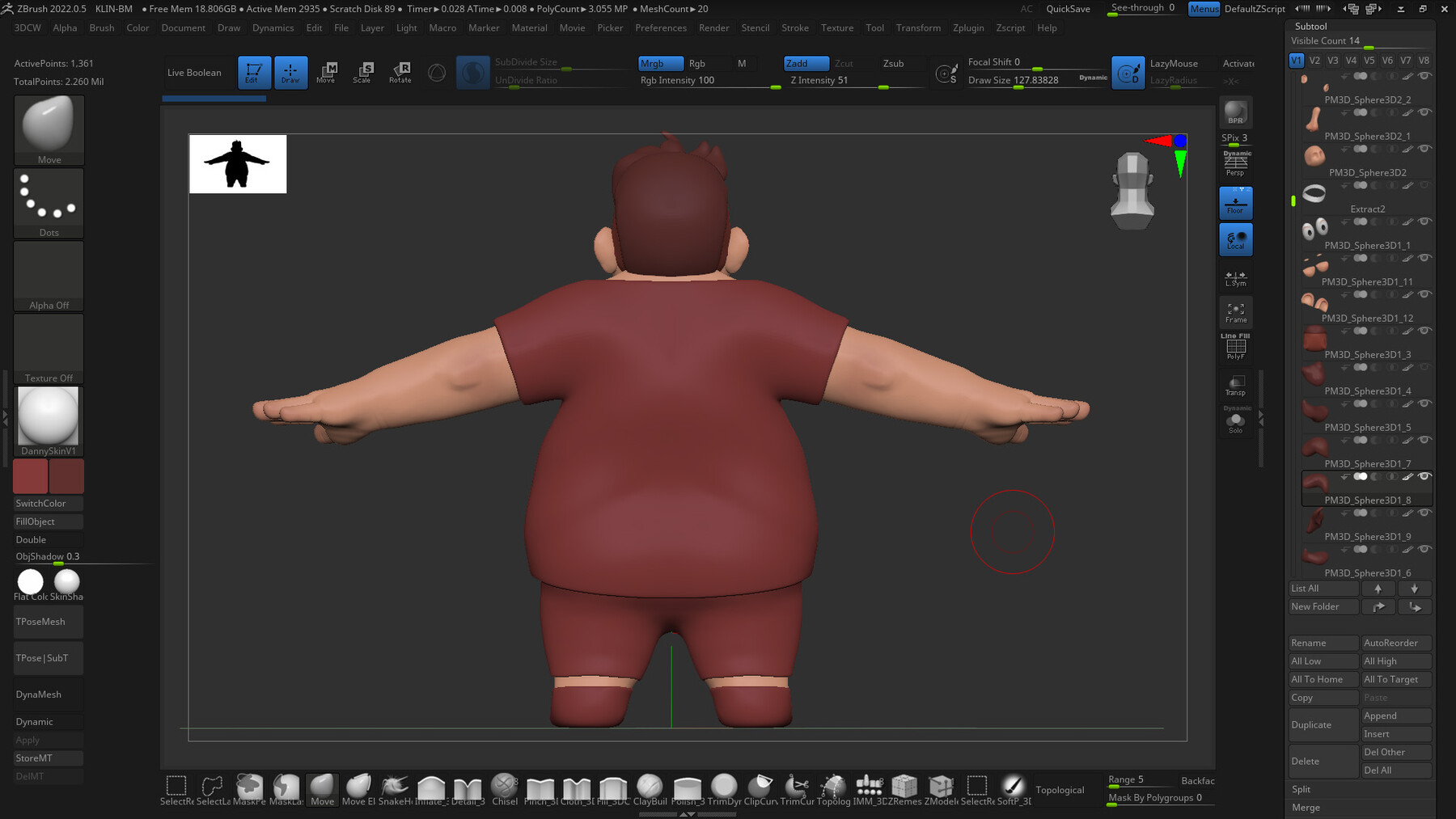Pick the SelectRect brush at the start of the bottom shelf

(176, 789)
